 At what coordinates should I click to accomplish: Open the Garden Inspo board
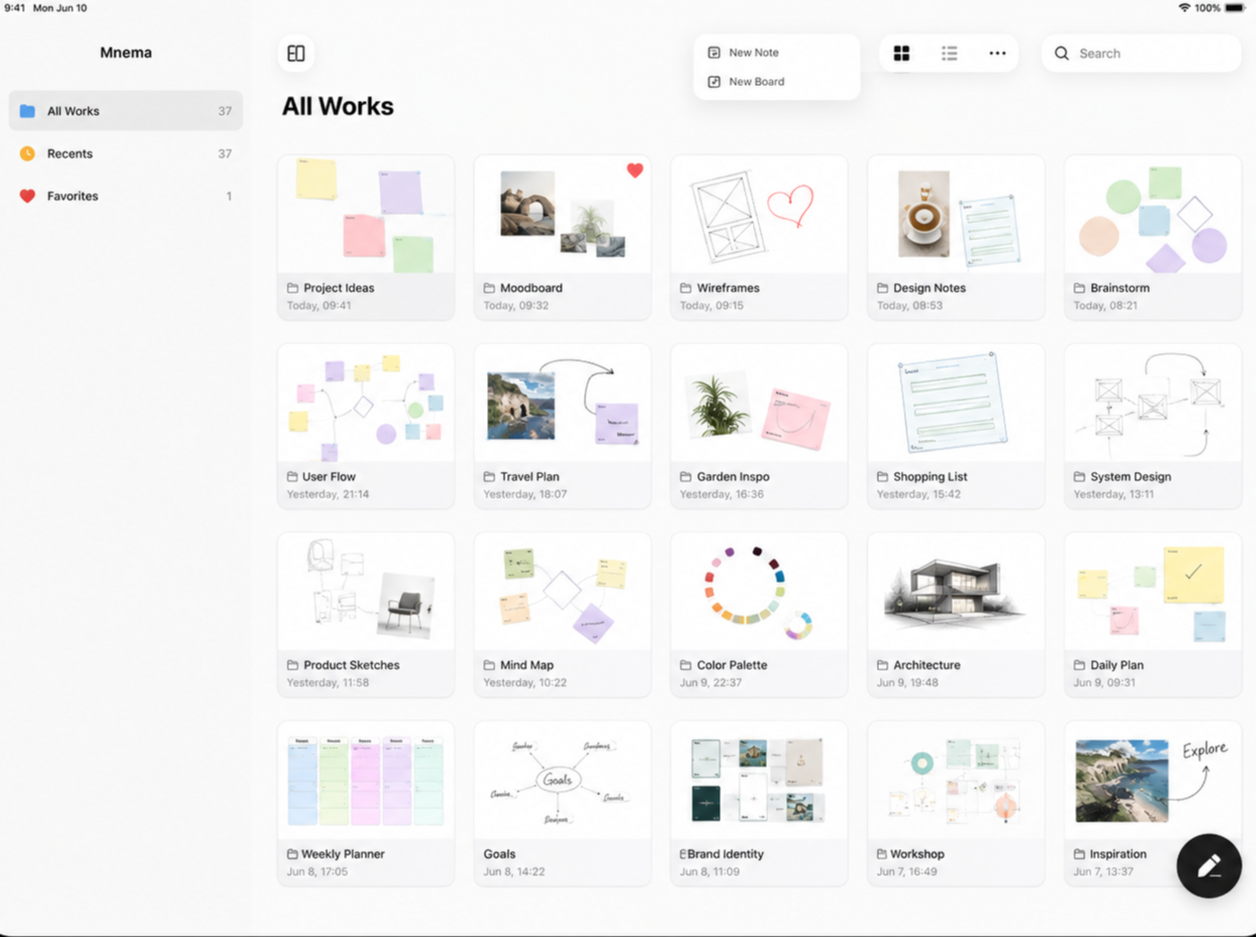coord(759,426)
